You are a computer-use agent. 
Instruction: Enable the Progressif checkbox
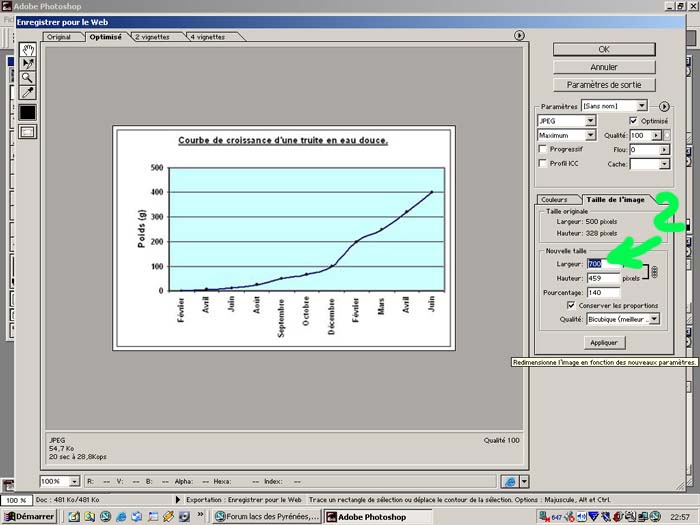tap(543, 149)
